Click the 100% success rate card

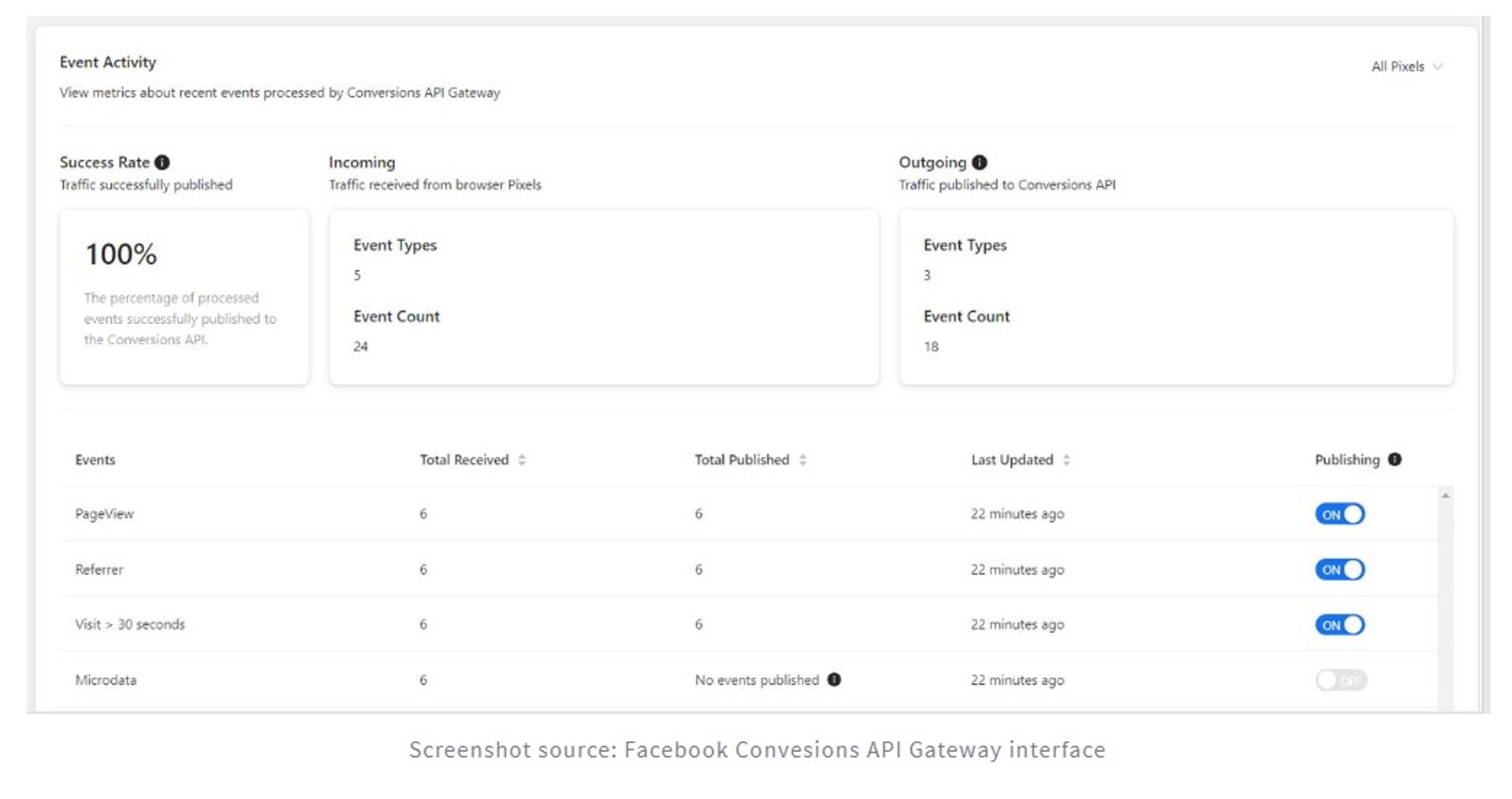pyautogui.click(x=184, y=297)
